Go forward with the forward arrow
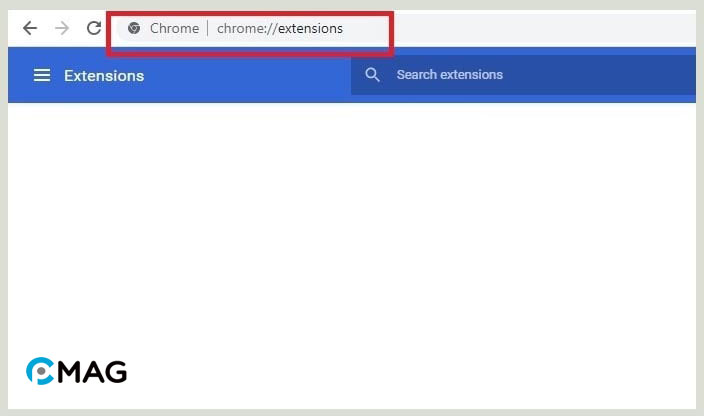 pyautogui.click(x=62, y=28)
